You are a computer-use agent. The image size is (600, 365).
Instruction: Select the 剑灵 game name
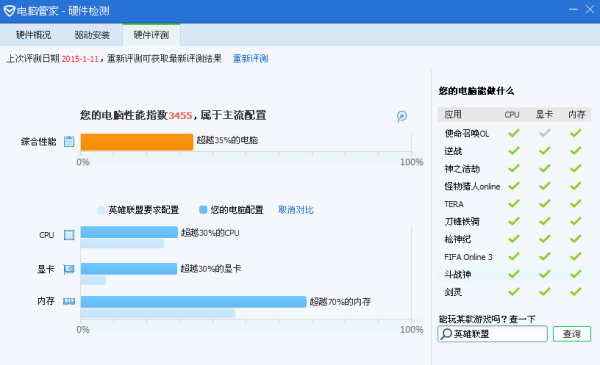[x=453, y=292]
